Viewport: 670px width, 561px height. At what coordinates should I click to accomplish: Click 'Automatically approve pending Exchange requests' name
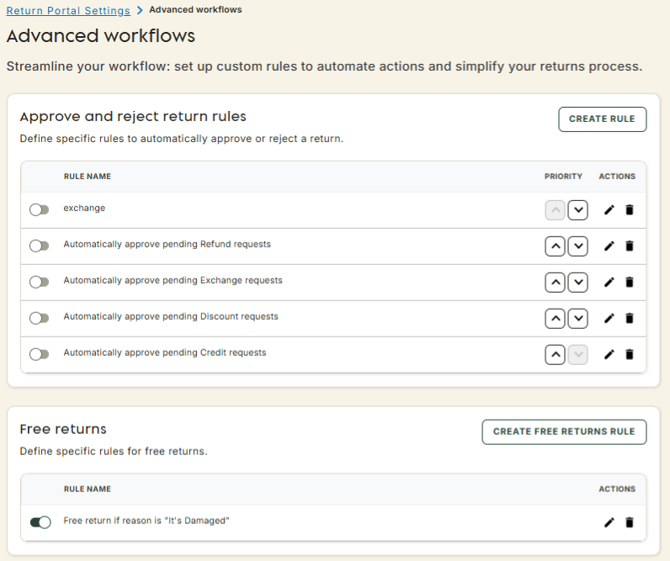(173, 280)
